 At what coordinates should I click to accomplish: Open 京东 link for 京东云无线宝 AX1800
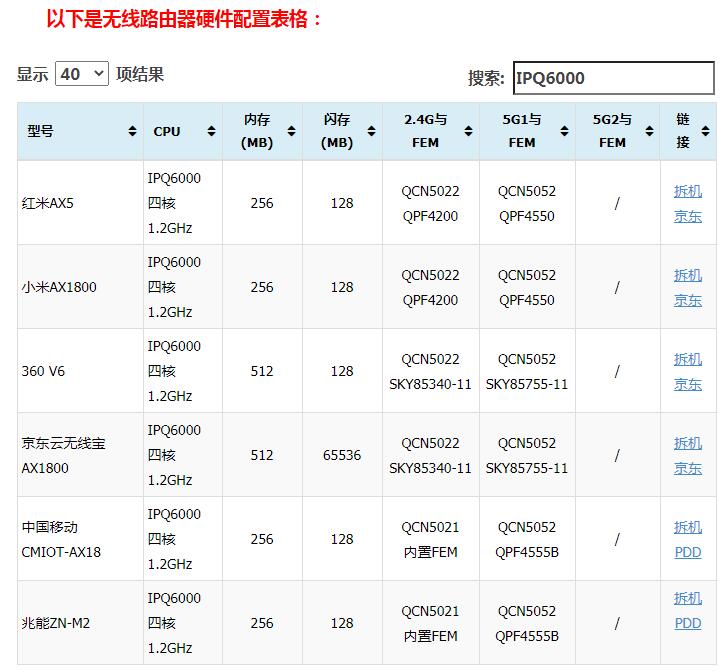(x=688, y=468)
